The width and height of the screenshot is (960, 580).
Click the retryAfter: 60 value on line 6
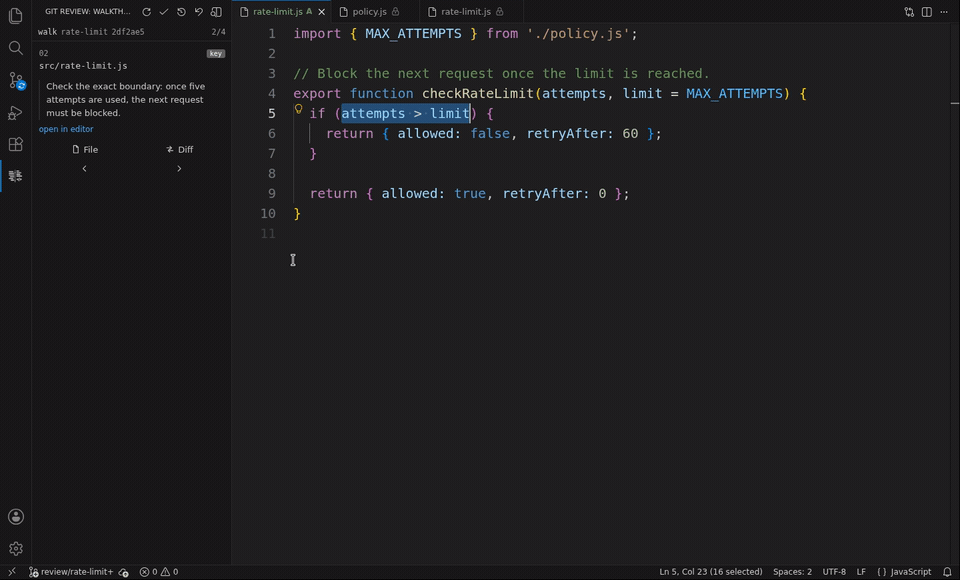pyautogui.click(x=582, y=134)
